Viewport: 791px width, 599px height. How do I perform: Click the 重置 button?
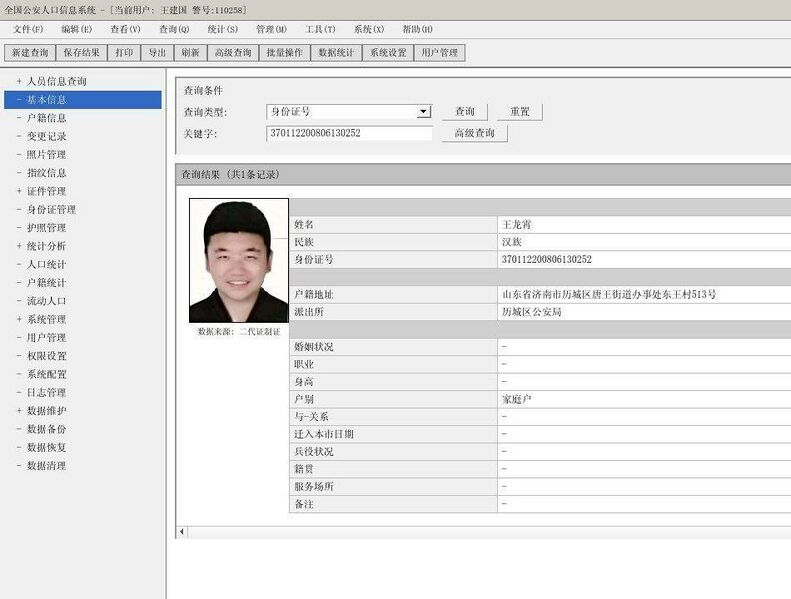520,112
